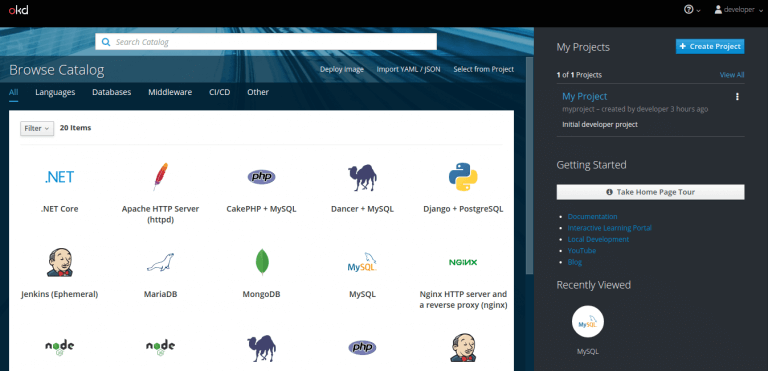Expand the Filter dropdown

[x=37, y=128]
